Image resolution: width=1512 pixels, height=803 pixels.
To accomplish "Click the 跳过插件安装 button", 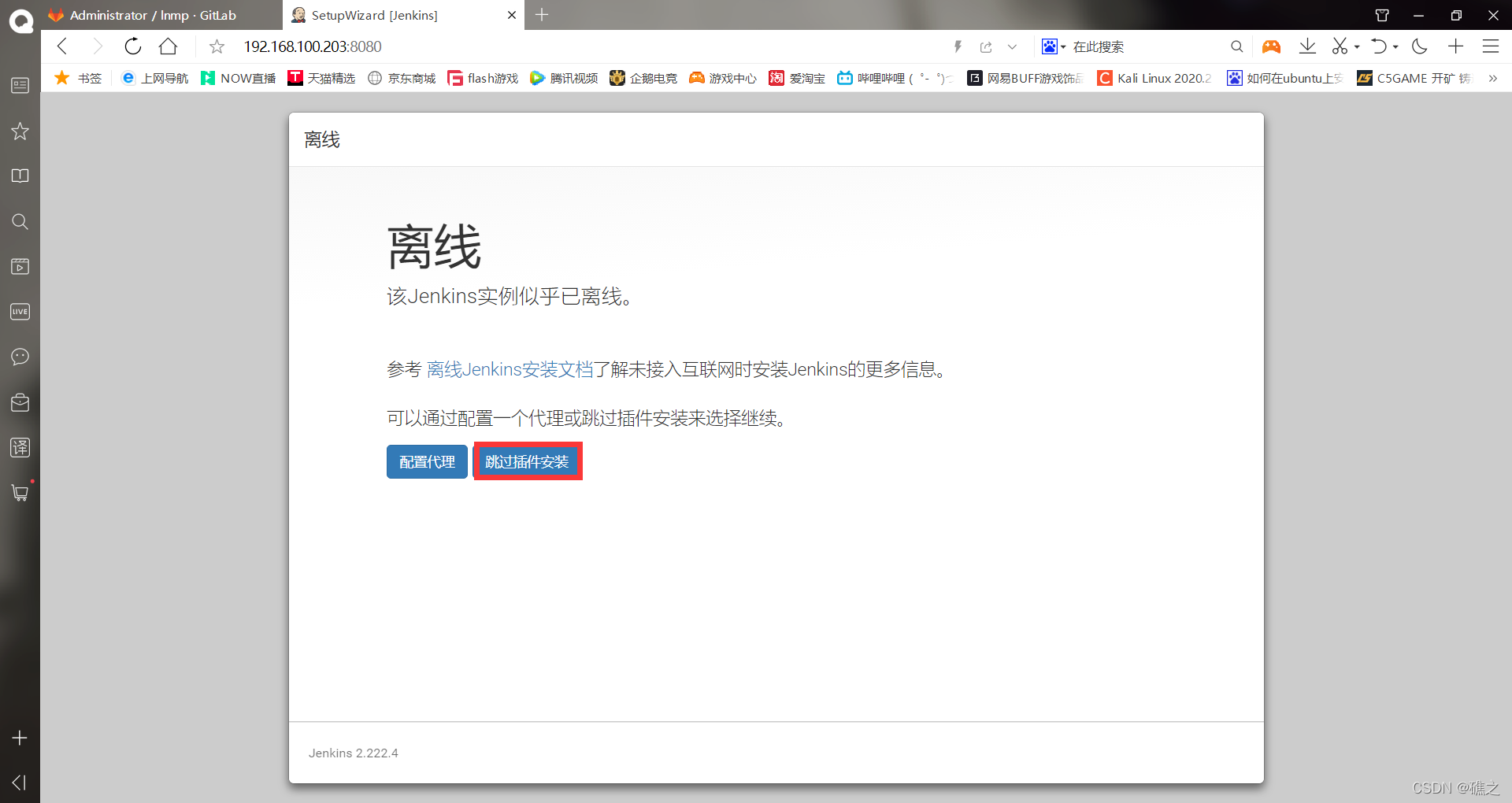I will tap(527, 462).
